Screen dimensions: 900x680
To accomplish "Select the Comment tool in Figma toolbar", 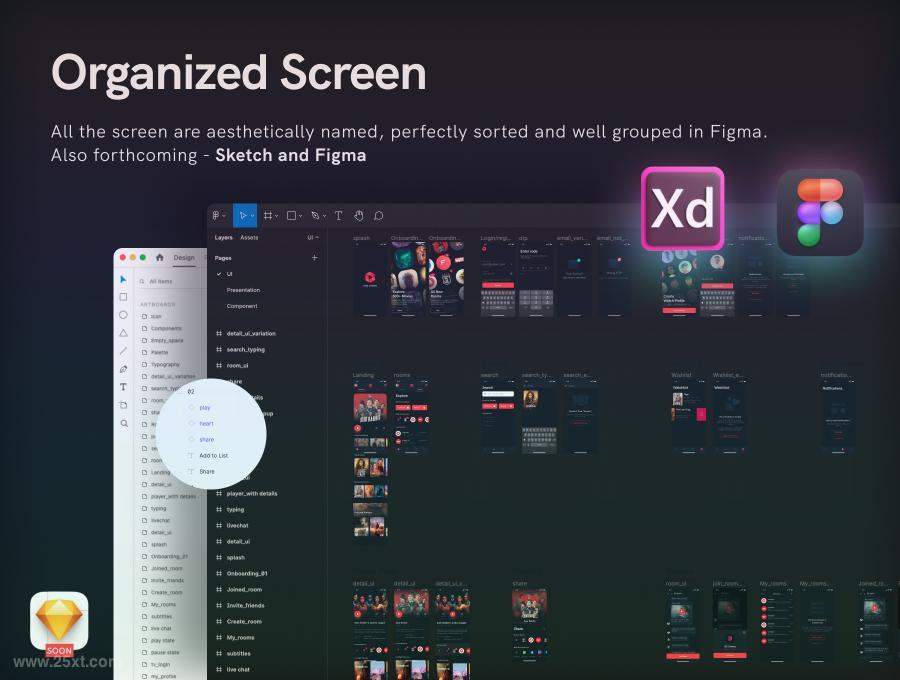I will (379, 216).
